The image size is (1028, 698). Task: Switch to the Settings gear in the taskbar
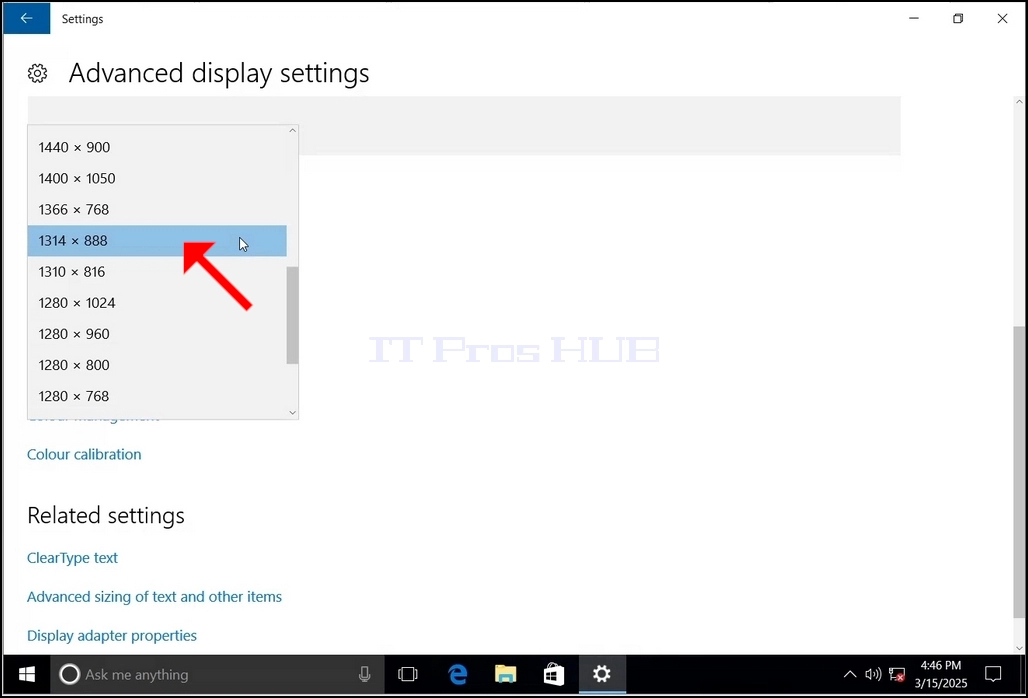[602, 674]
